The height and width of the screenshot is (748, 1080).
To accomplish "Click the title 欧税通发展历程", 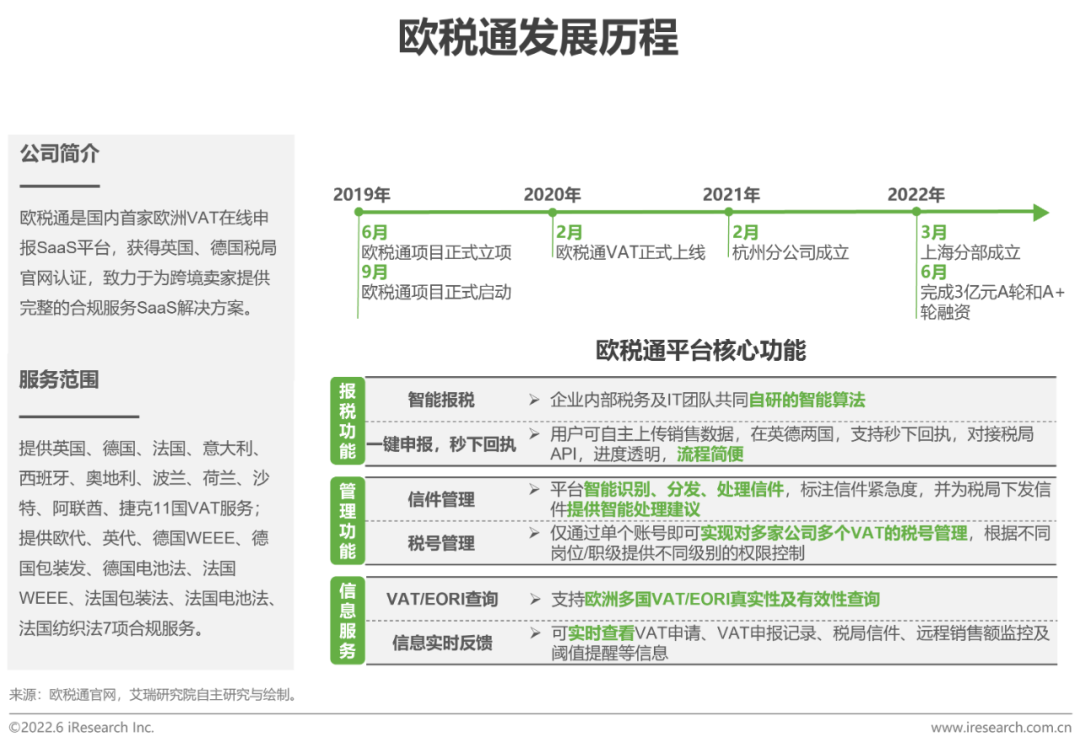I will [539, 37].
